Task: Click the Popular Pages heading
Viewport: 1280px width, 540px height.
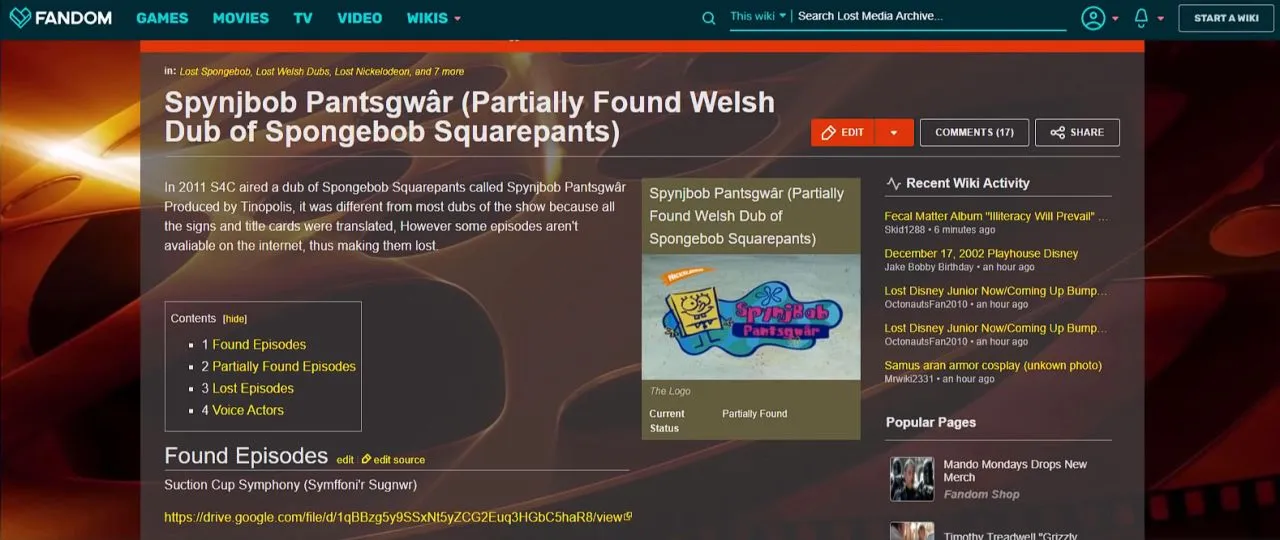Action: [931, 422]
